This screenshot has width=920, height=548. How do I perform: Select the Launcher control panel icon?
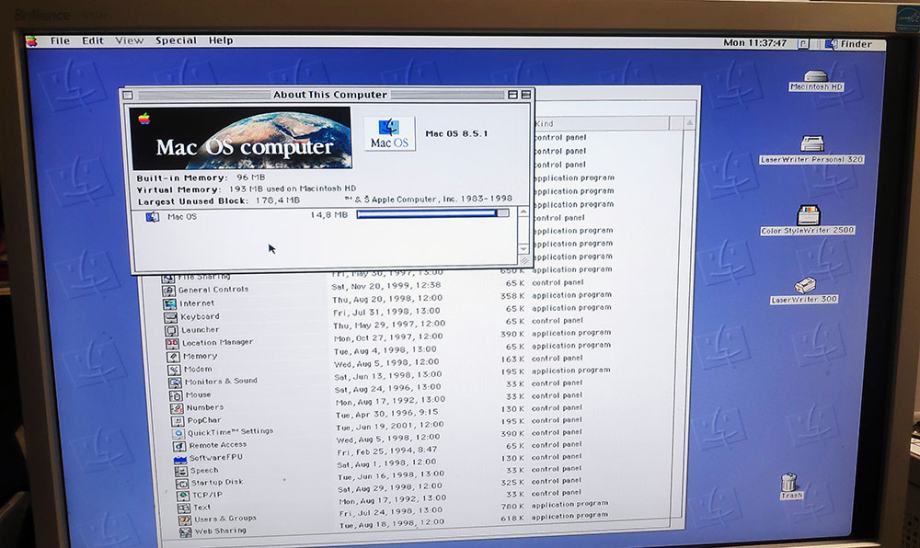click(x=171, y=330)
